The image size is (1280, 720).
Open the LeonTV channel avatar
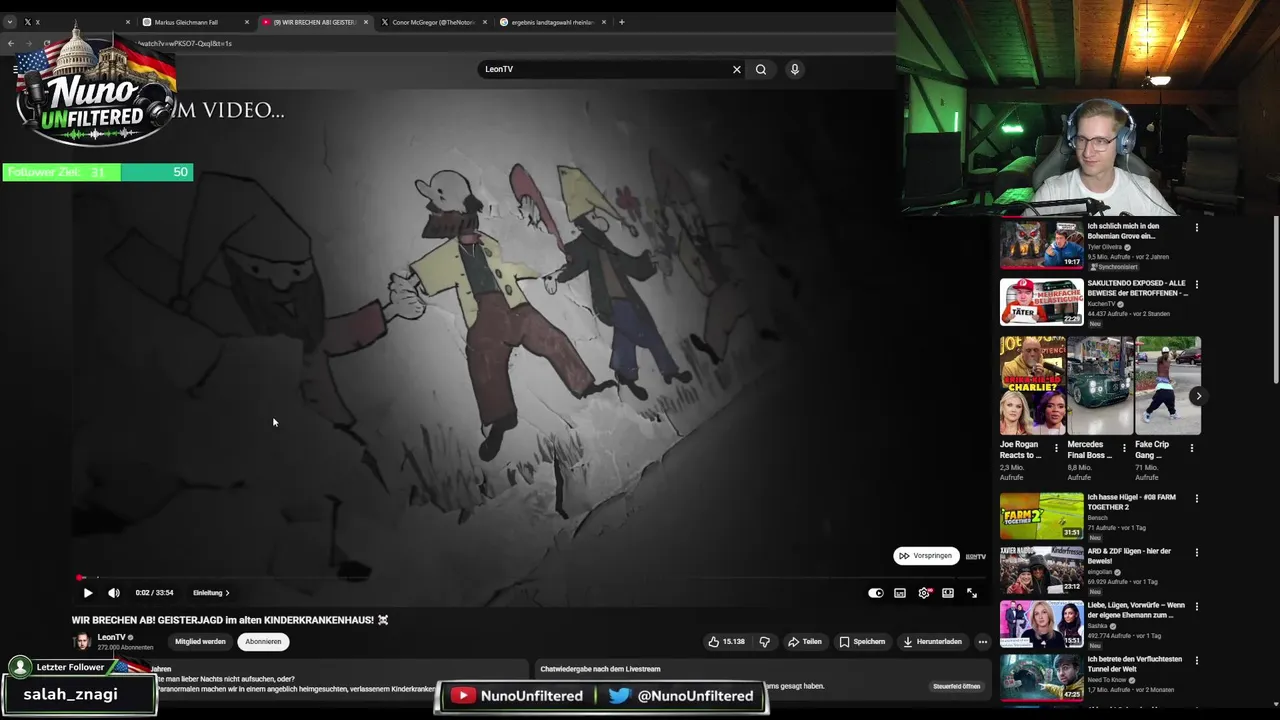click(82, 642)
